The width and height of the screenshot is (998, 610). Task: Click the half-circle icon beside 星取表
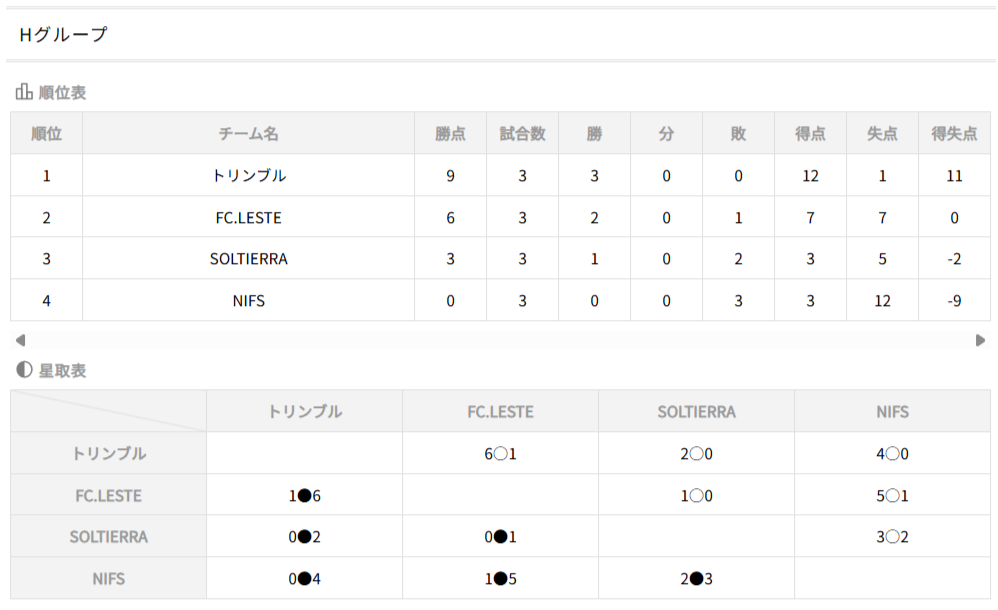point(24,370)
